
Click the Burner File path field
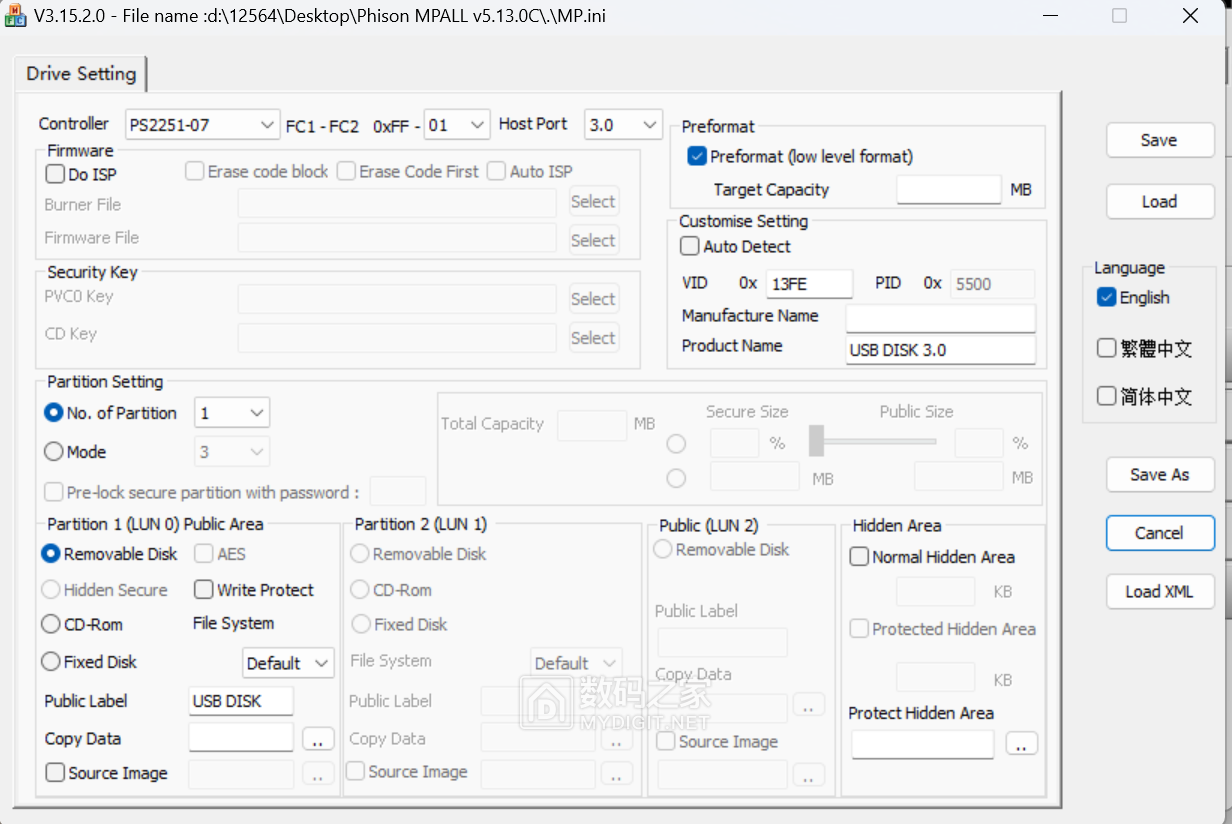click(x=397, y=203)
